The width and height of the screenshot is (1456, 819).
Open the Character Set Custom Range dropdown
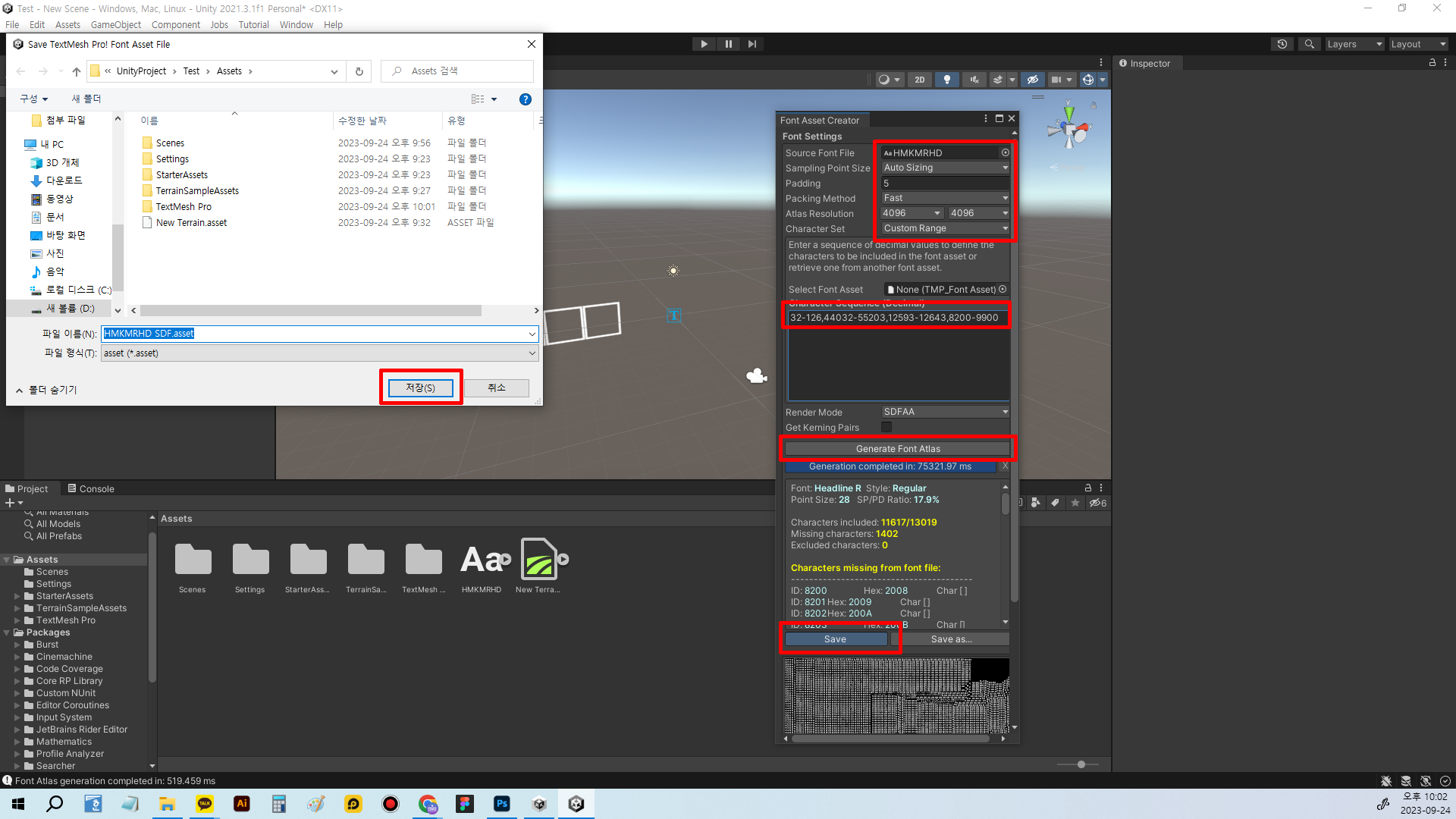(x=946, y=228)
